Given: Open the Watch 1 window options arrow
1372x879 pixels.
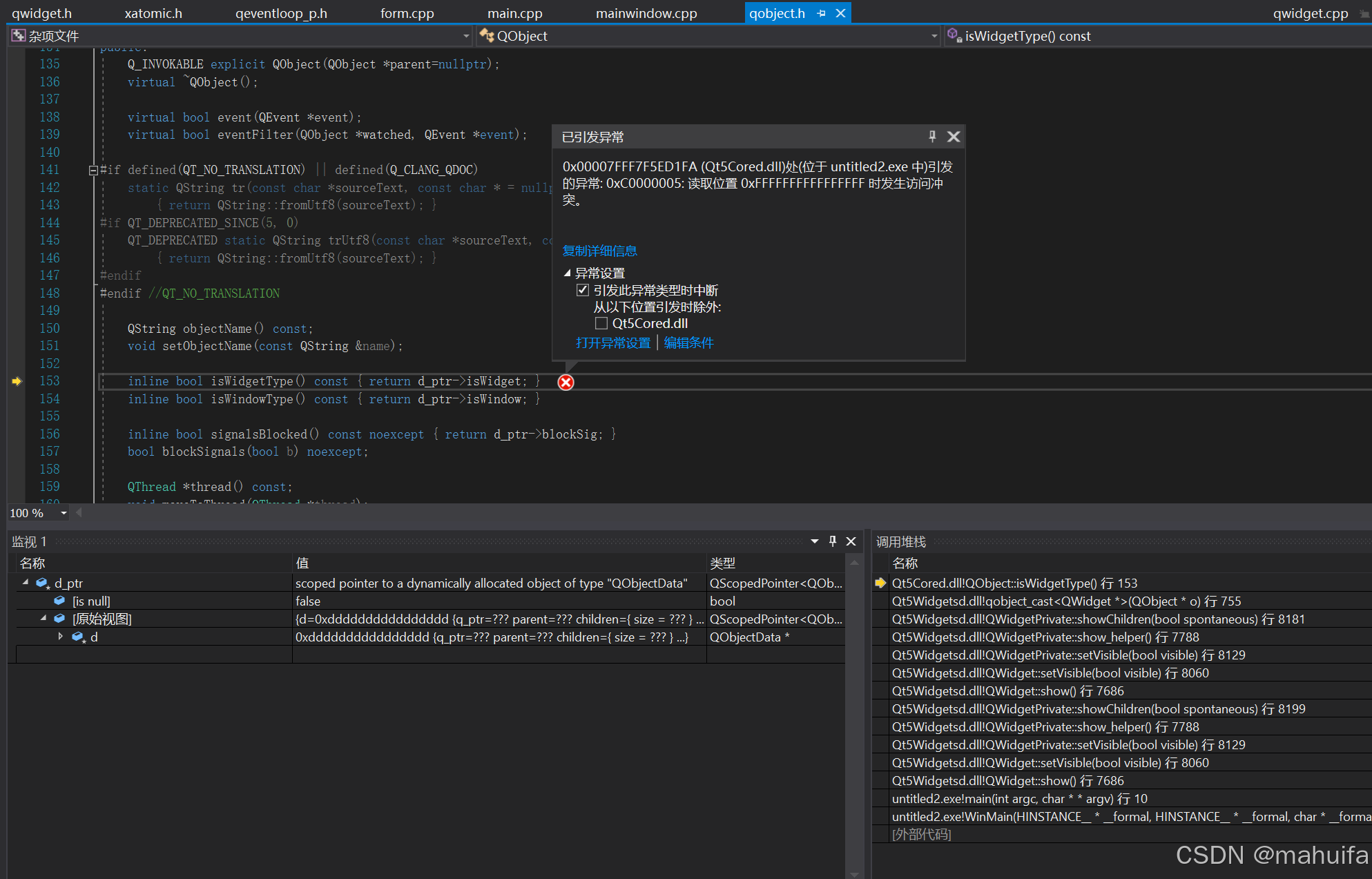Looking at the screenshot, I should tap(815, 541).
